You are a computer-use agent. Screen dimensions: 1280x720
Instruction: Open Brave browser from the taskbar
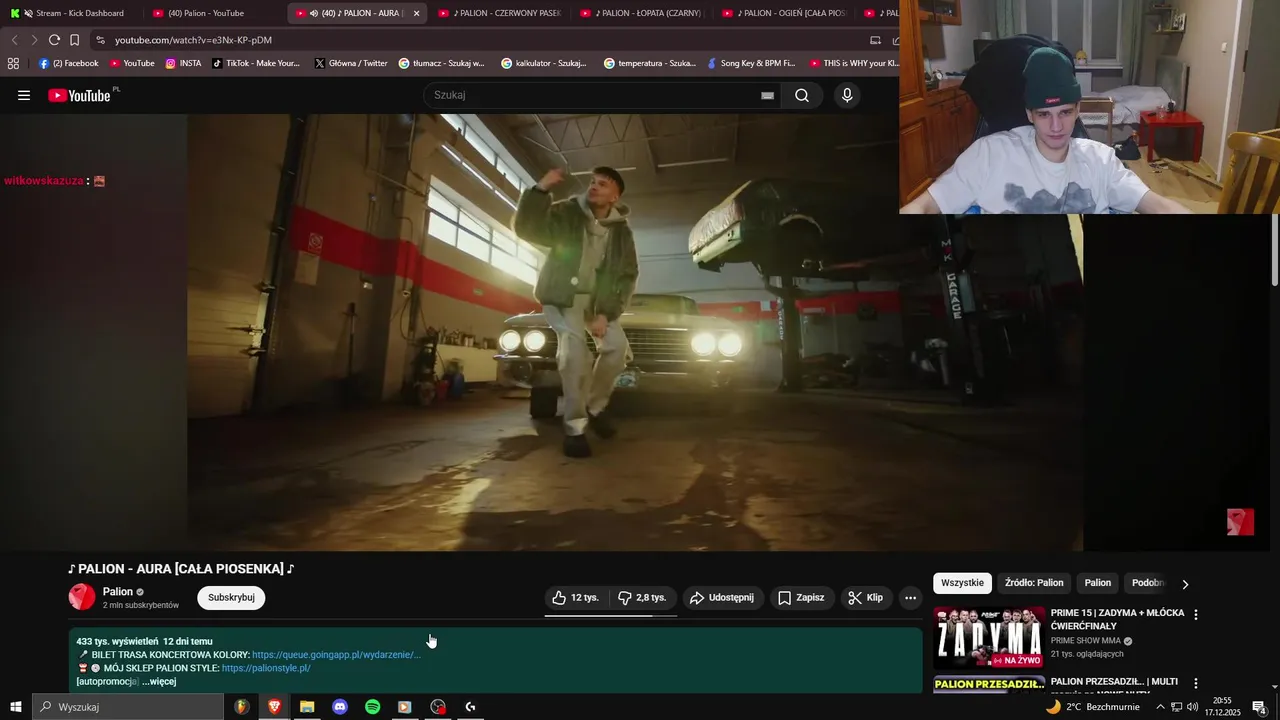274,707
